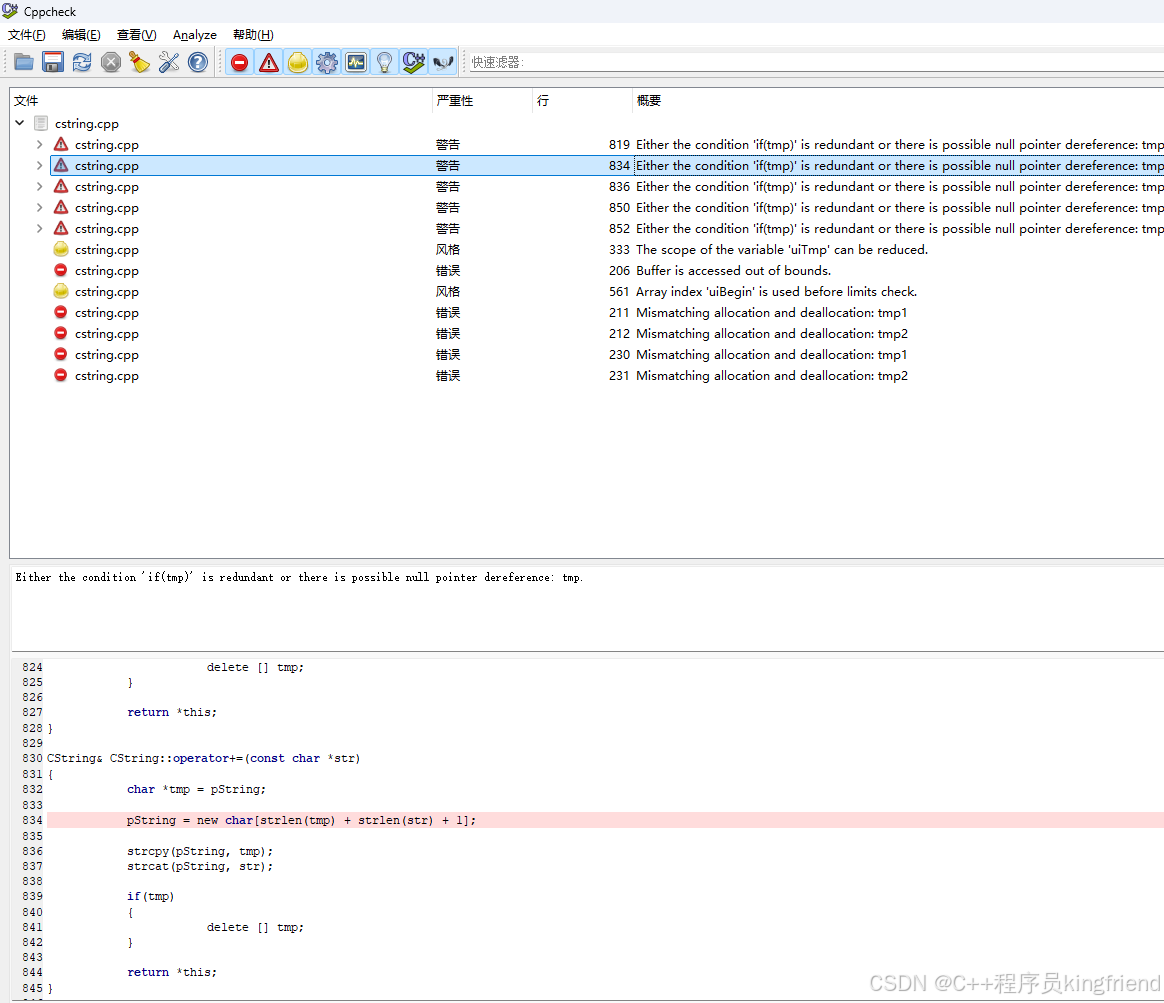
Task: Open the 帮助(H) menu
Action: click(253, 35)
